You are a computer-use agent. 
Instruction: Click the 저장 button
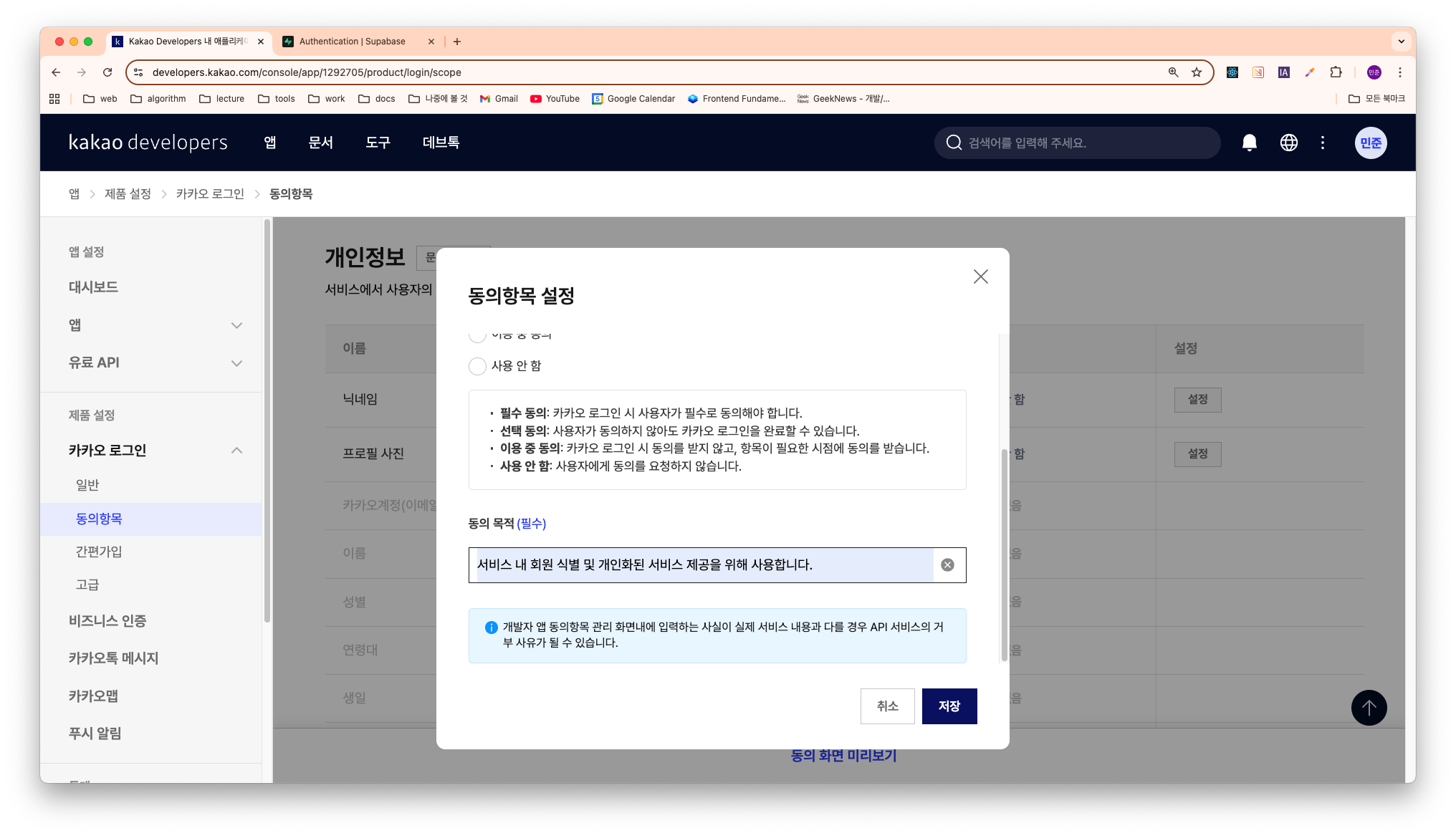[x=949, y=706]
